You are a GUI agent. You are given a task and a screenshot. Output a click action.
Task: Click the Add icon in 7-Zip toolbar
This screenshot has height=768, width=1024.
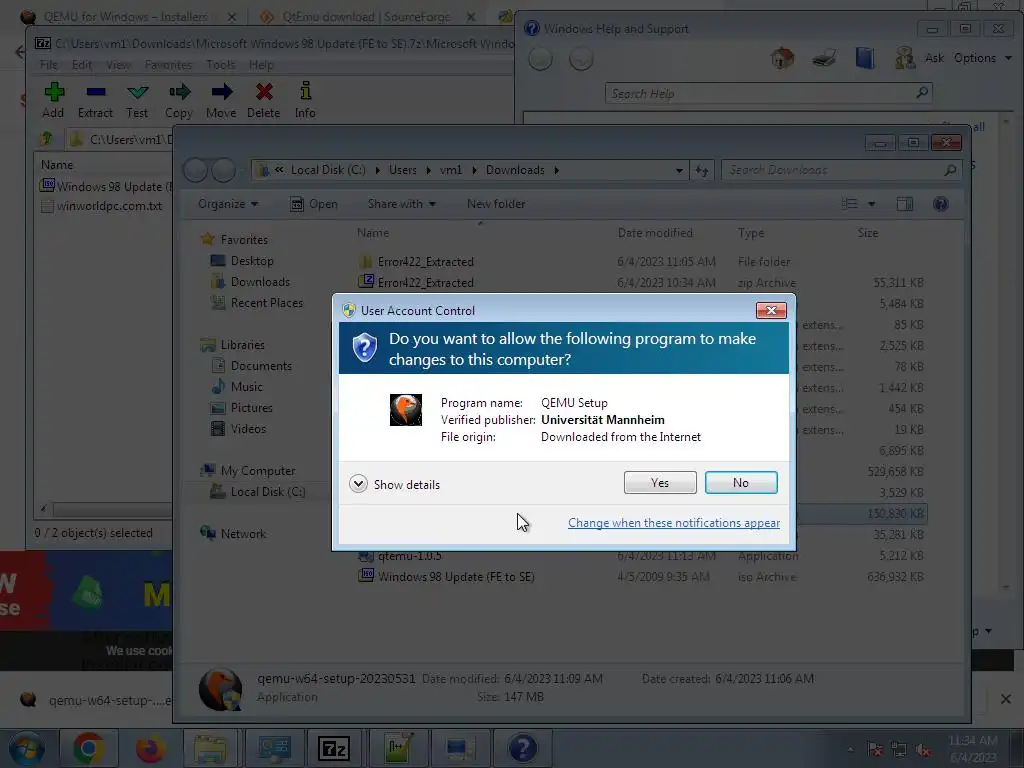pos(54,100)
